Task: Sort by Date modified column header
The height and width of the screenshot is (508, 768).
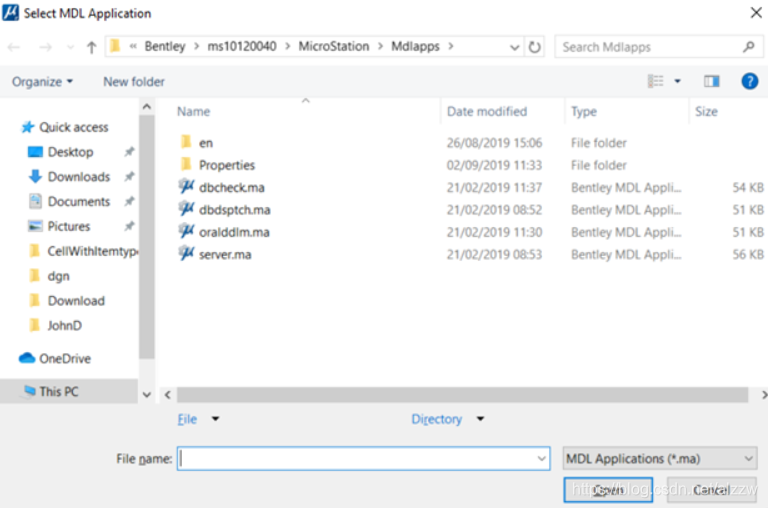Action: pyautogui.click(x=487, y=111)
